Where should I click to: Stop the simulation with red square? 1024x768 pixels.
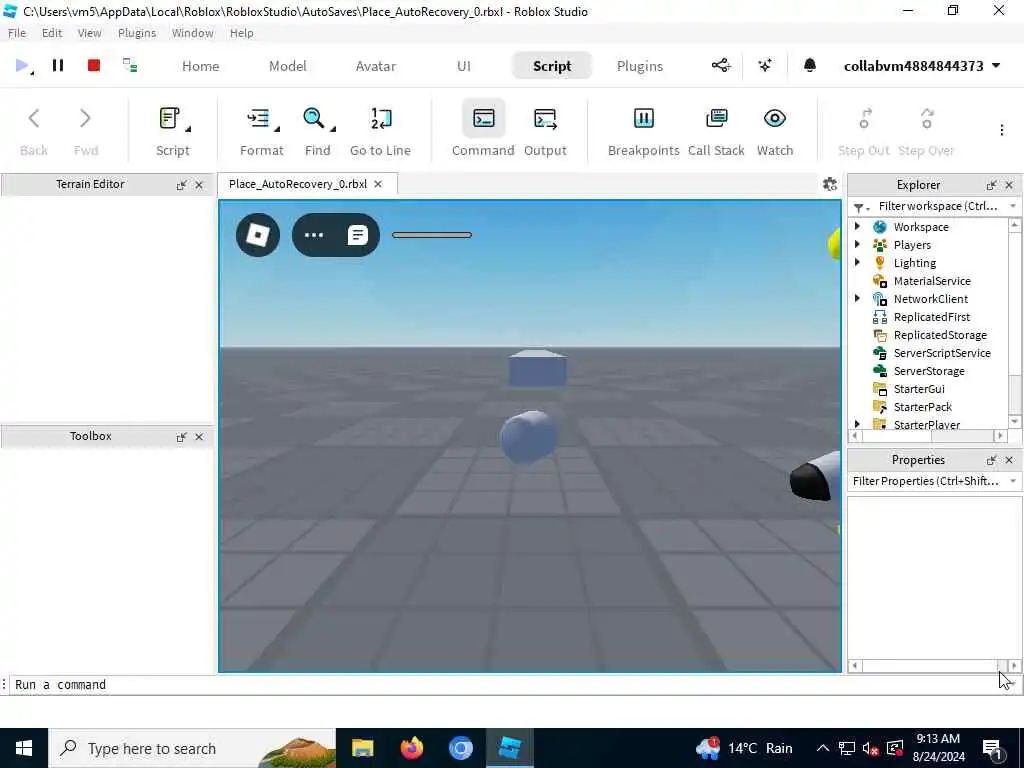(x=94, y=65)
